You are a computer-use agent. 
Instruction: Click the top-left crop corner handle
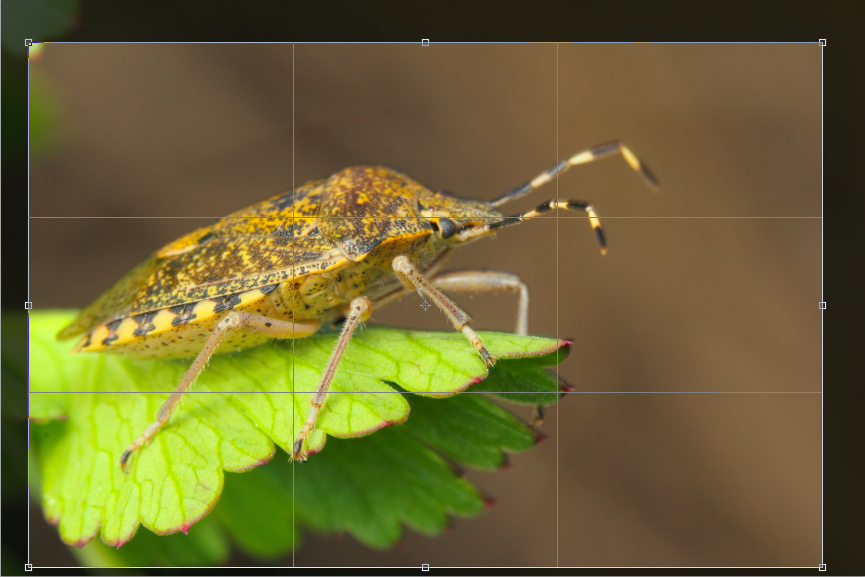click(x=29, y=42)
